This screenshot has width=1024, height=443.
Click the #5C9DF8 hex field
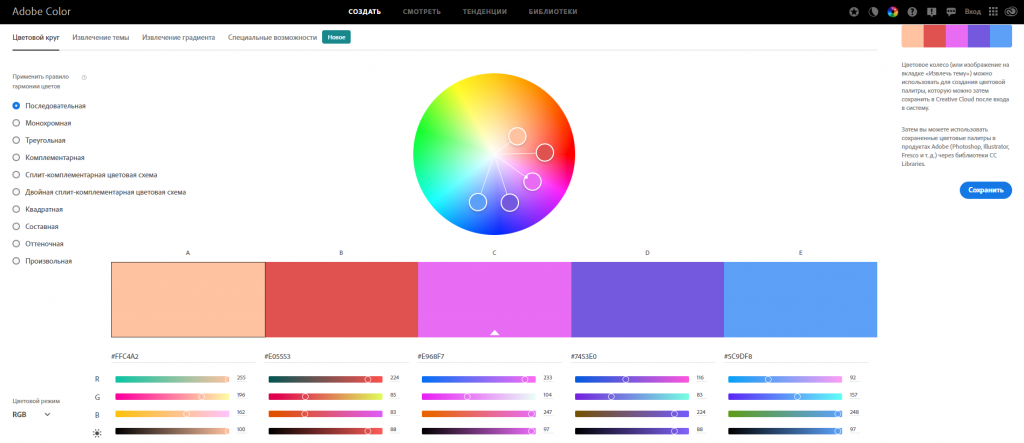[796, 357]
